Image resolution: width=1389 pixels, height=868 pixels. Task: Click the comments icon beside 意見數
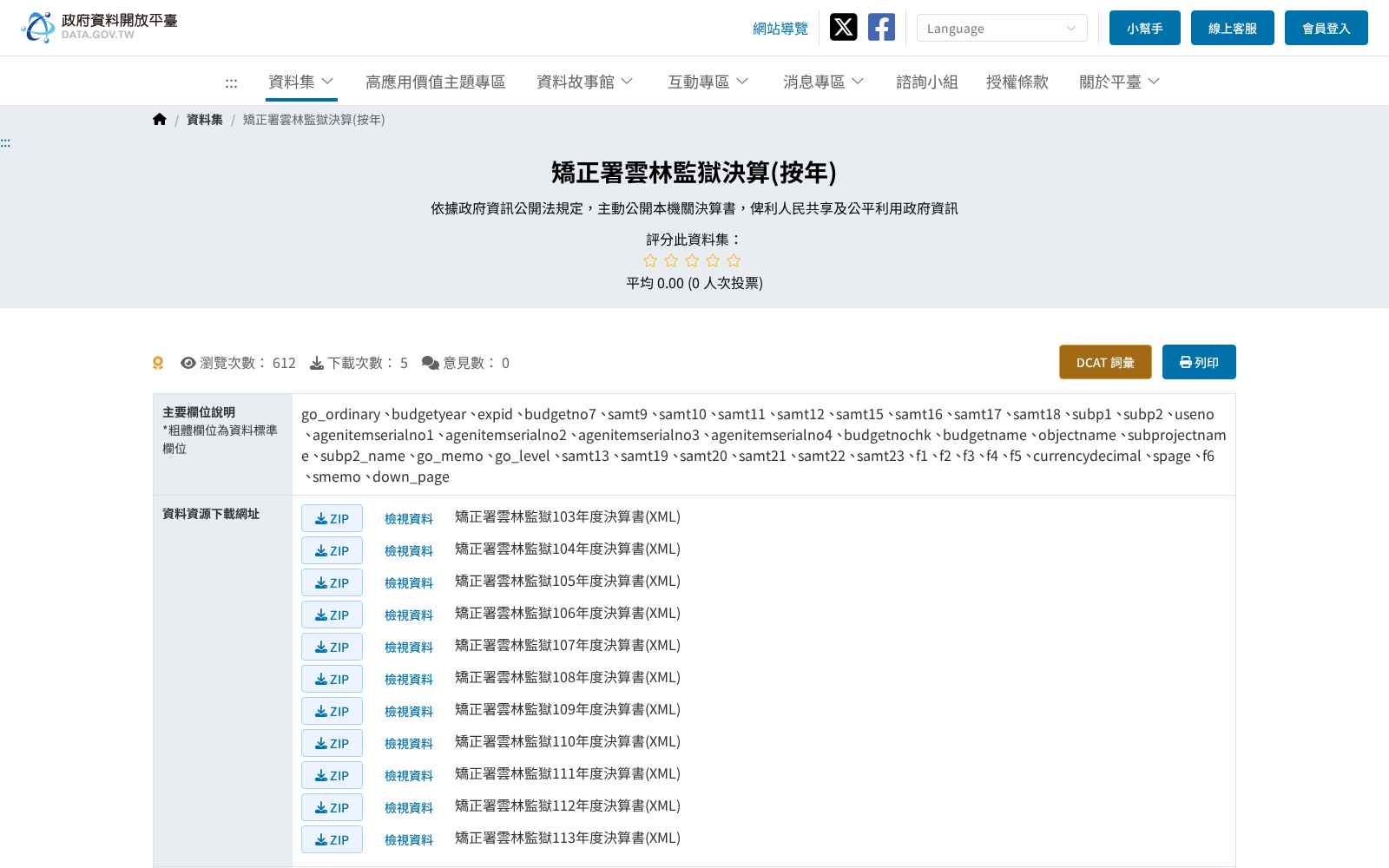coord(431,363)
